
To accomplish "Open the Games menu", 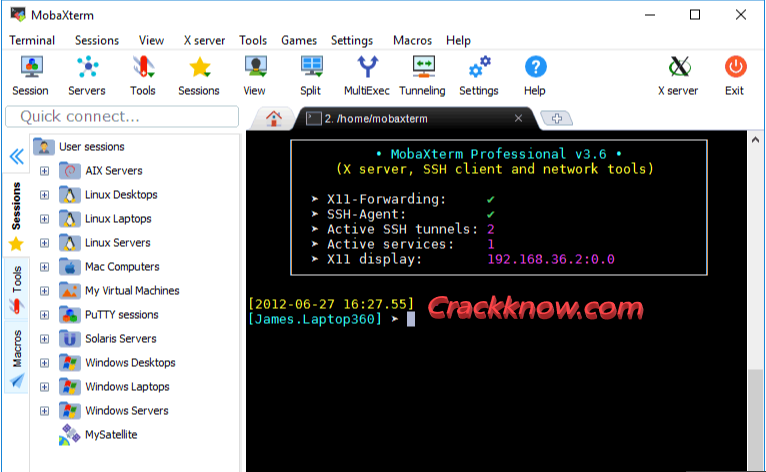I will tap(299, 40).
